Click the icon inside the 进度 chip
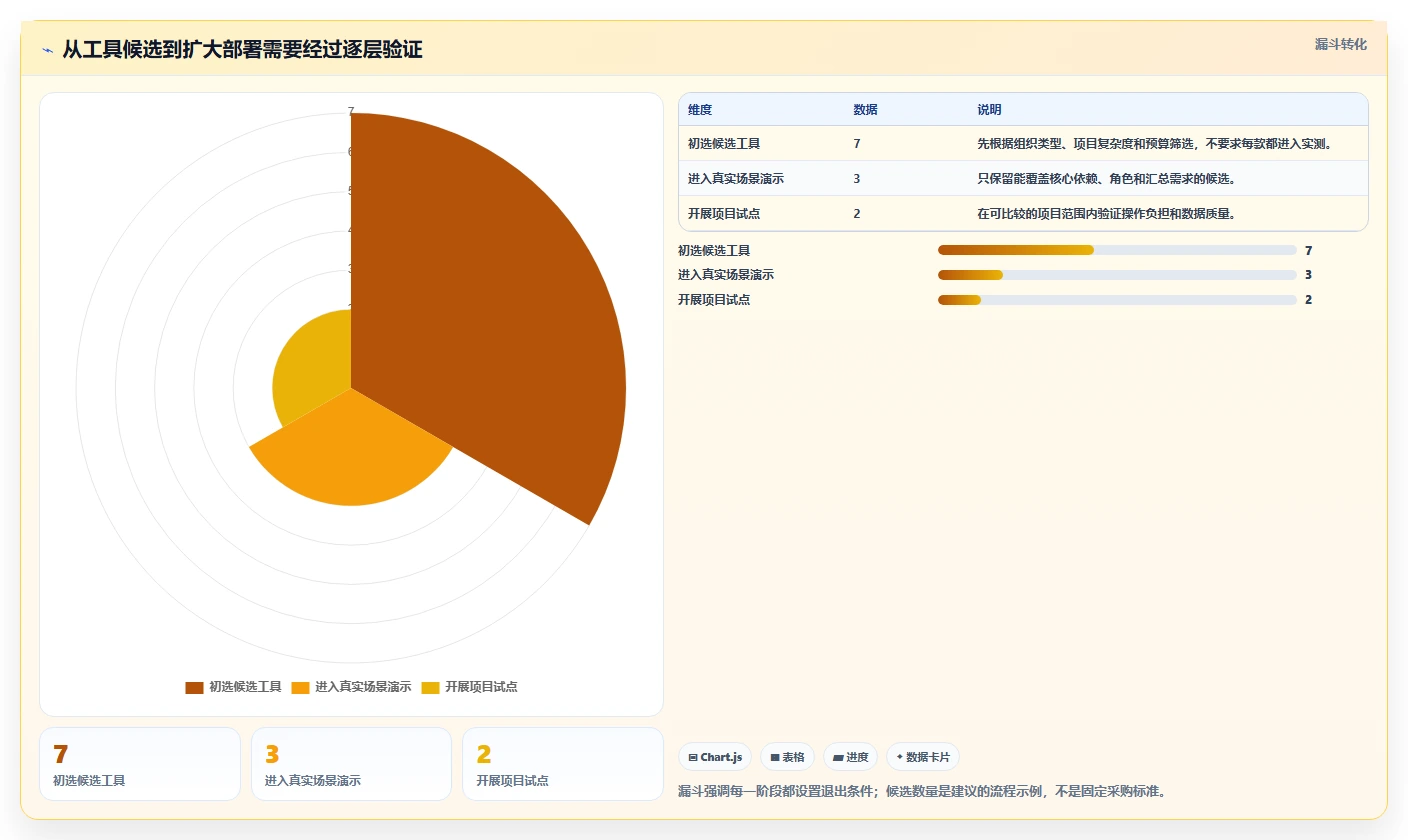Image resolution: width=1408 pixels, height=840 pixels. pos(838,758)
